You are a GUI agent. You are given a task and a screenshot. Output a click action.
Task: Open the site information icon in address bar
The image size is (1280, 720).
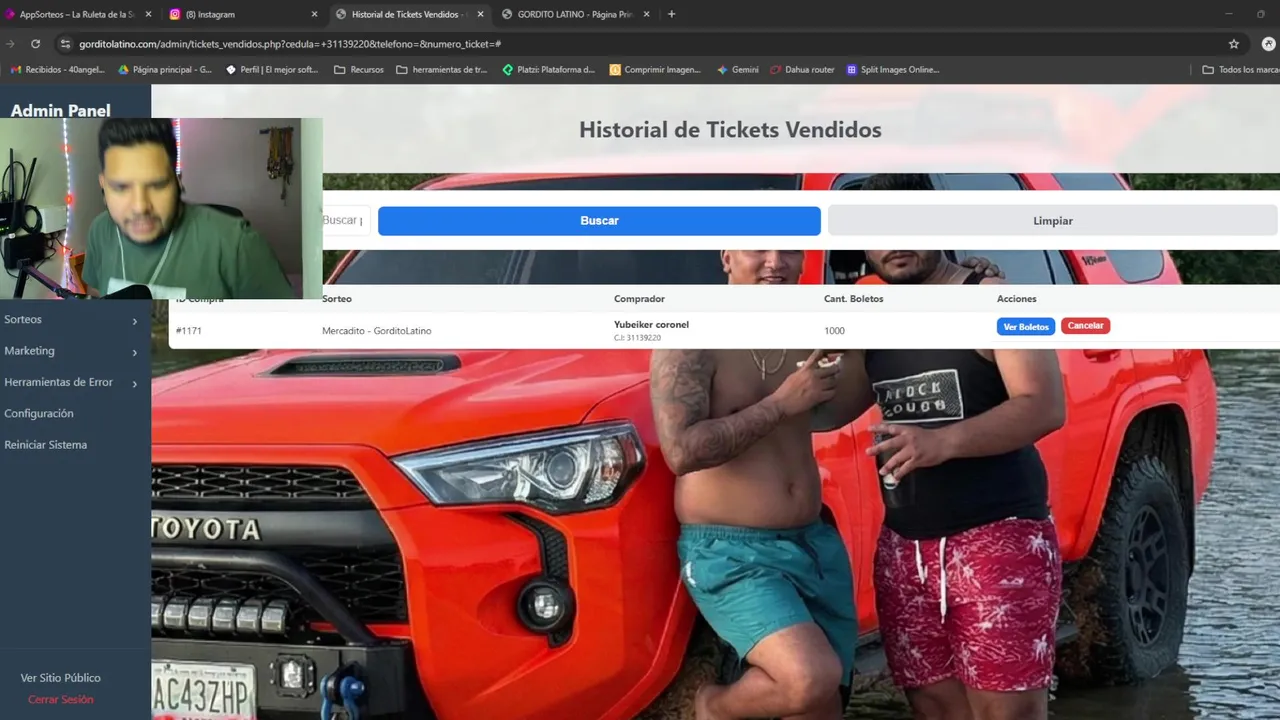(66, 44)
